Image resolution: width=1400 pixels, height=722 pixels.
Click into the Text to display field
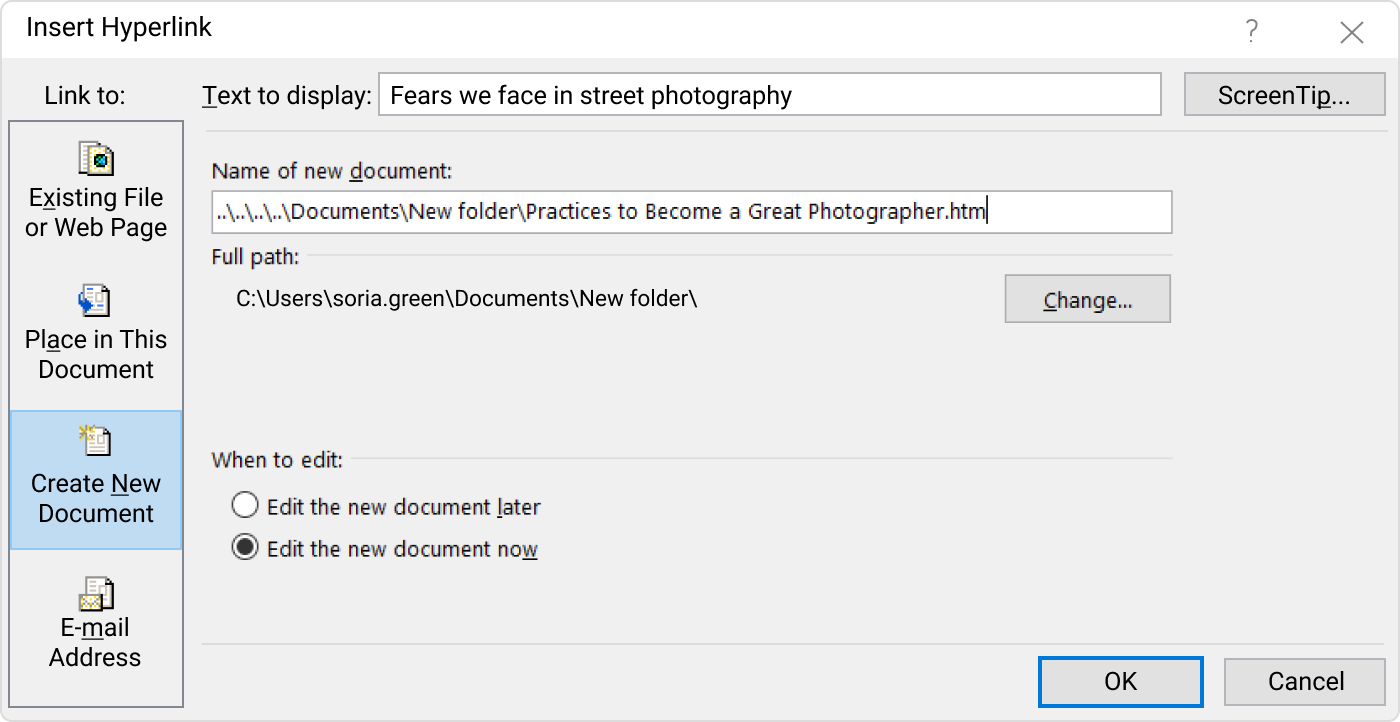[770, 95]
